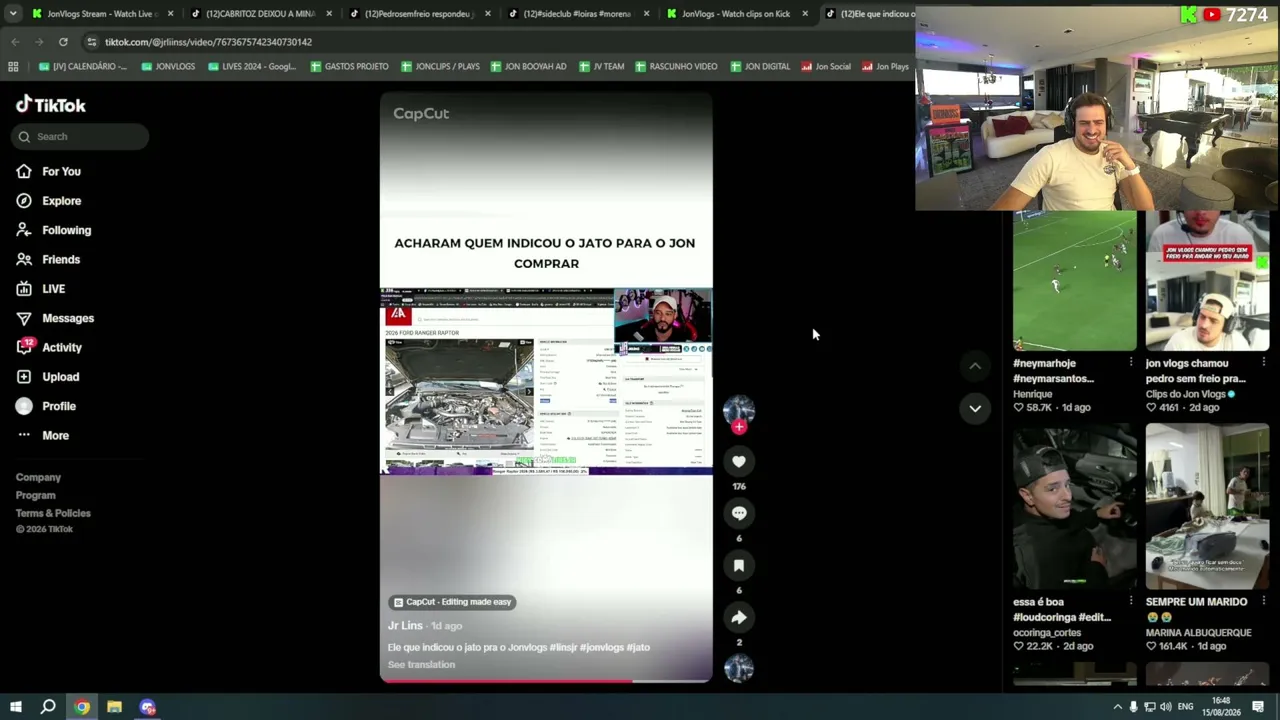Expand the hidden system tray icons
The image size is (1280, 720).
[x=1117, y=707]
